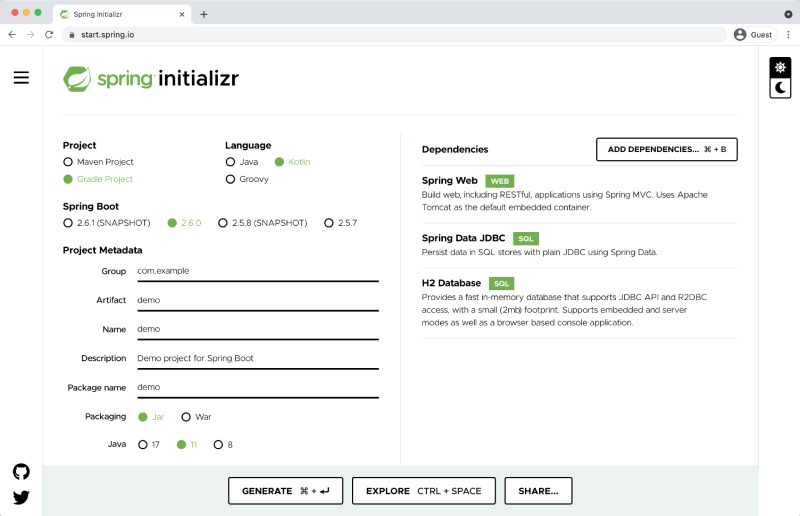Select Spring Boot 2.5.7

click(x=340, y=223)
